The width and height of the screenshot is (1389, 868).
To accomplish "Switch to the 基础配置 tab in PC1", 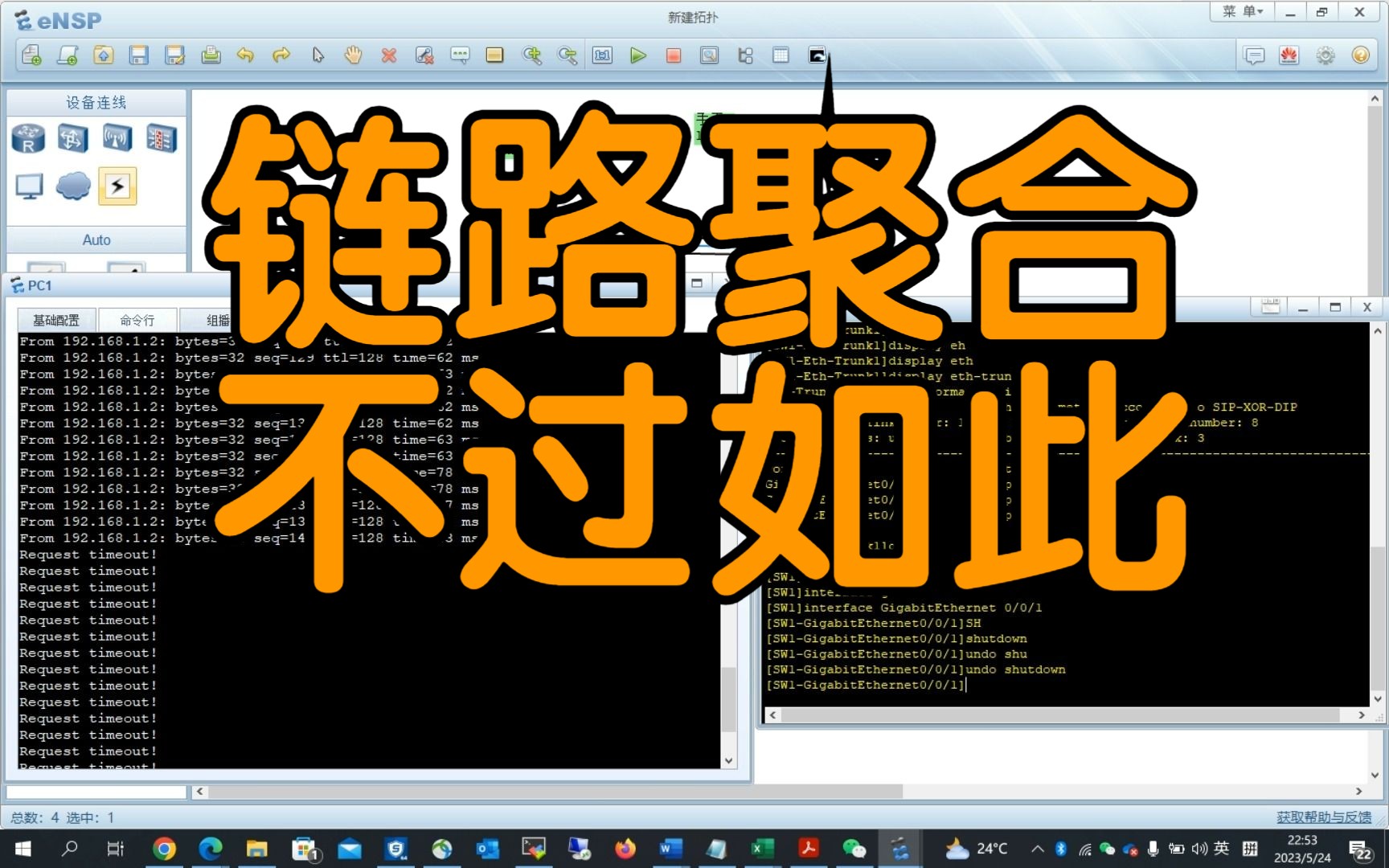I will (56, 320).
